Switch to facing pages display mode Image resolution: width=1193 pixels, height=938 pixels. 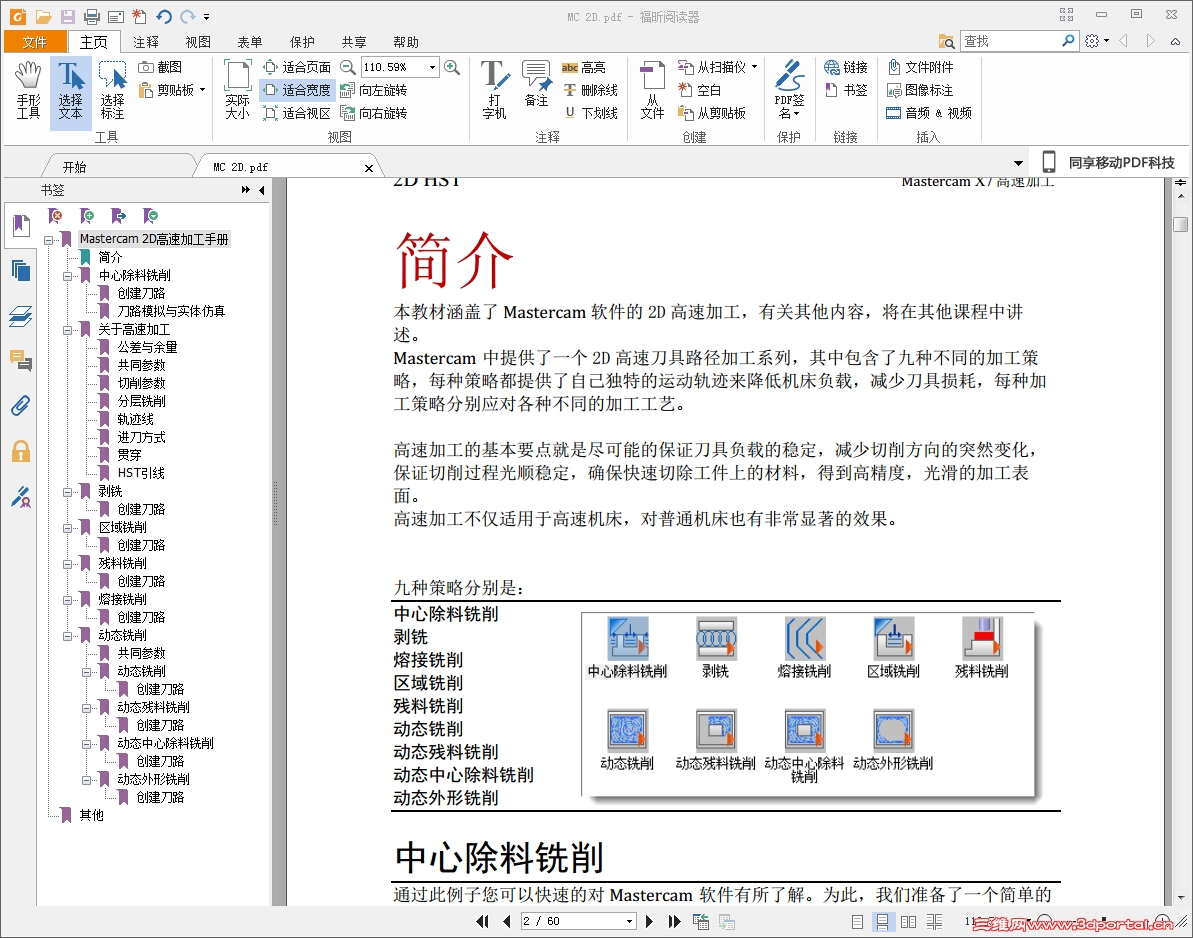point(908,921)
